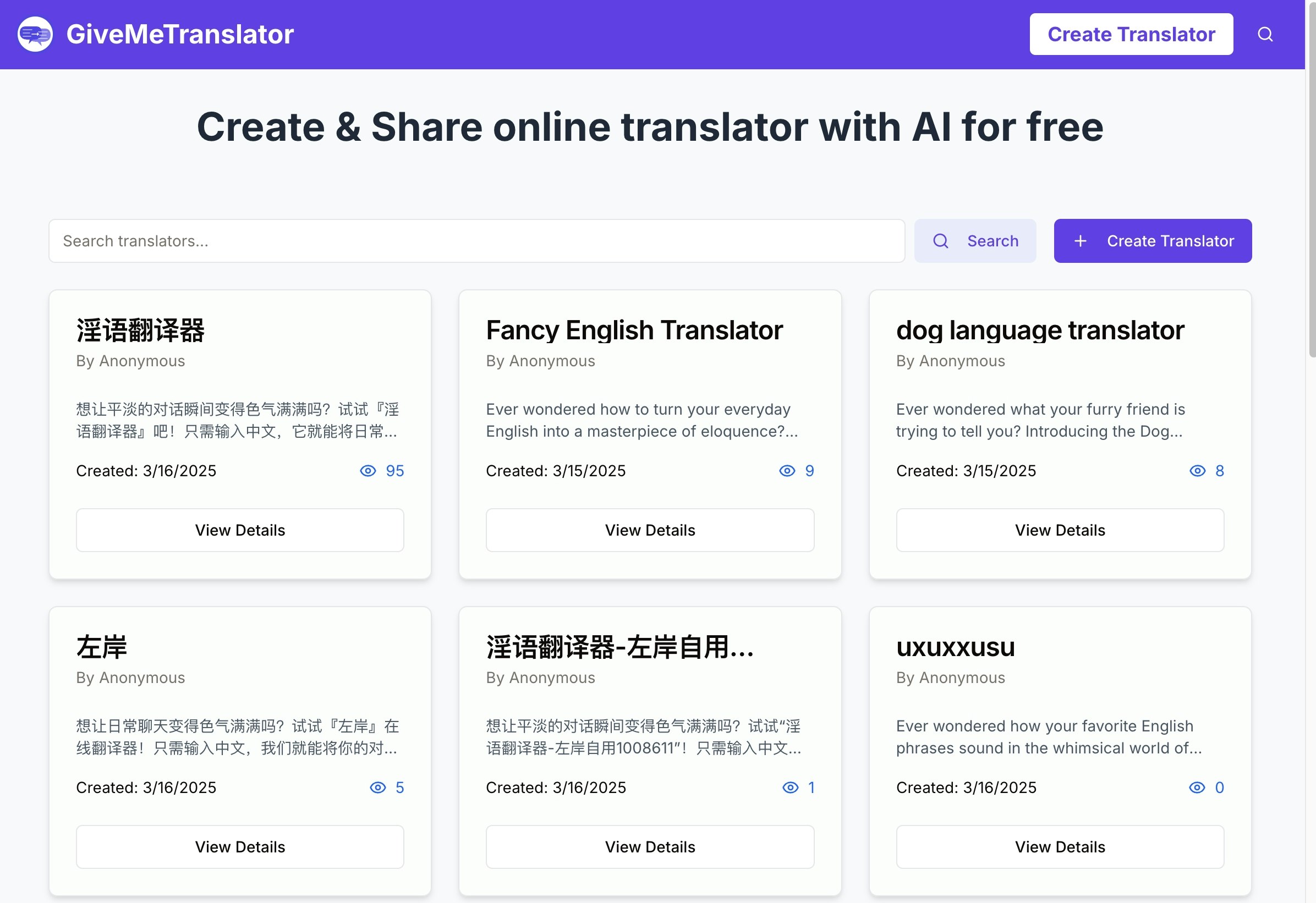
Task: Focus the Search translators input field
Action: (x=476, y=241)
